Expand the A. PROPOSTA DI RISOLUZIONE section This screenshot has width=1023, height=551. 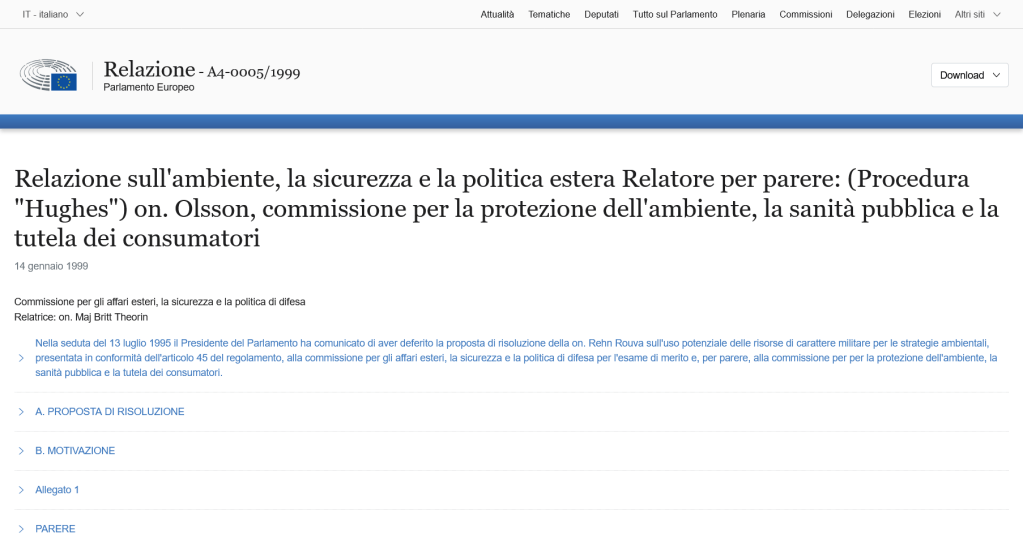[x=109, y=411]
